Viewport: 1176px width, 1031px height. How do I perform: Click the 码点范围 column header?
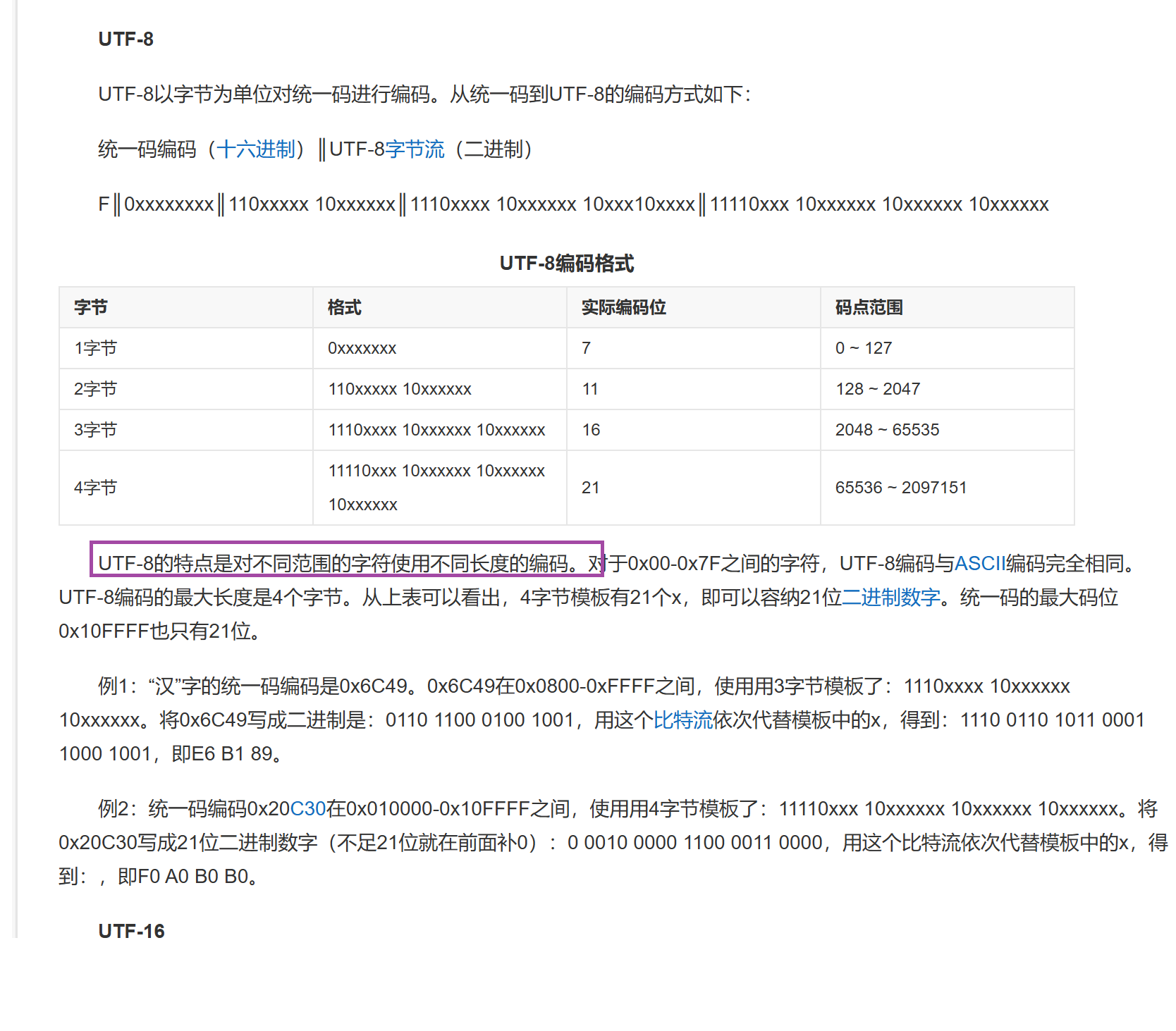tap(948, 307)
